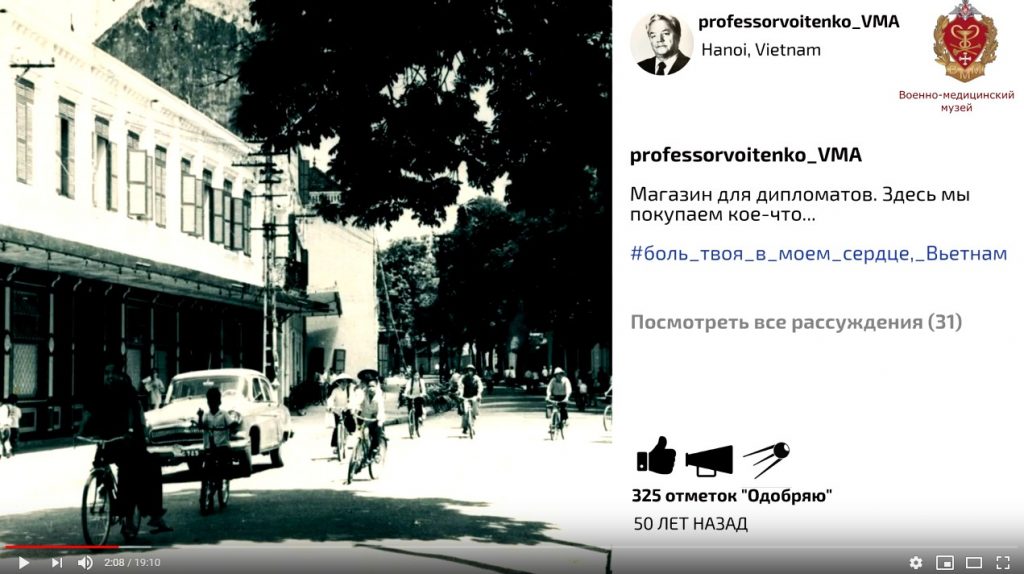The image size is (1024, 574).
Task: Click the Военно-медицинский музей label
Action: pos(956,101)
